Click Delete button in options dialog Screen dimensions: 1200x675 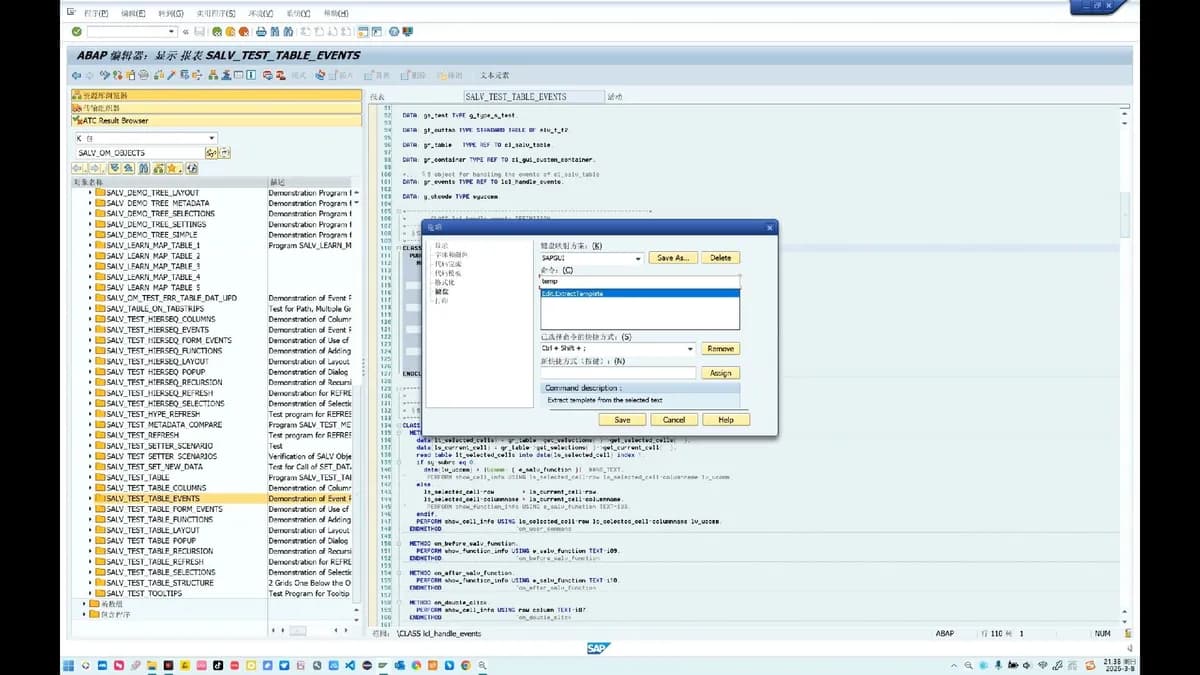(720, 258)
